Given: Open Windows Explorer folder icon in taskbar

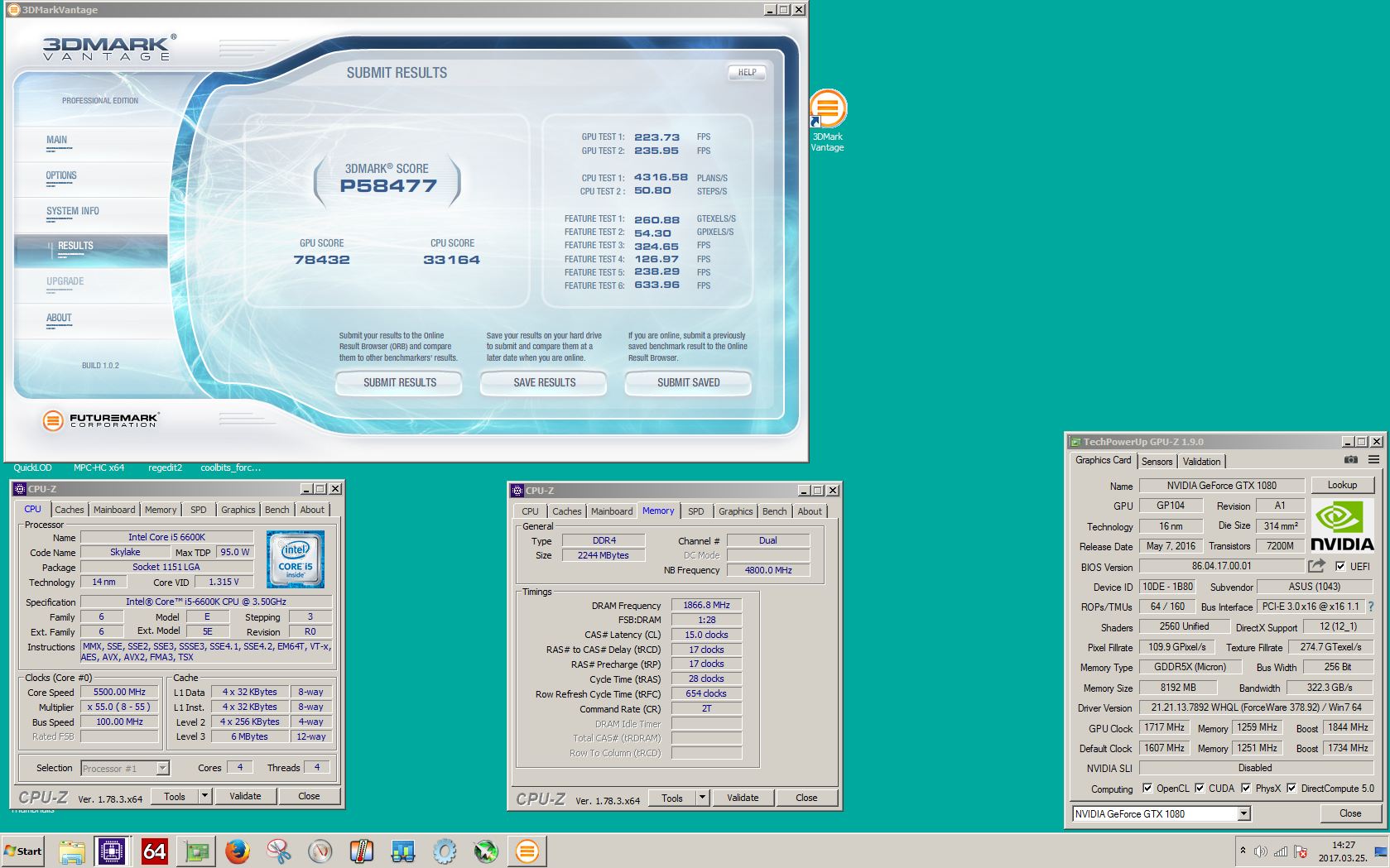Looking at the screenshot, I should point(72,851).
